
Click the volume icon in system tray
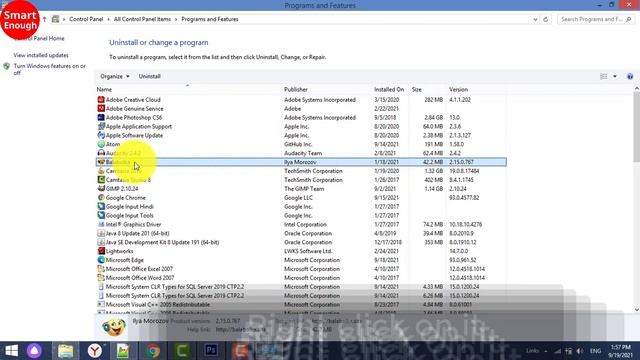pyautogui.click(x=580, y=351)
